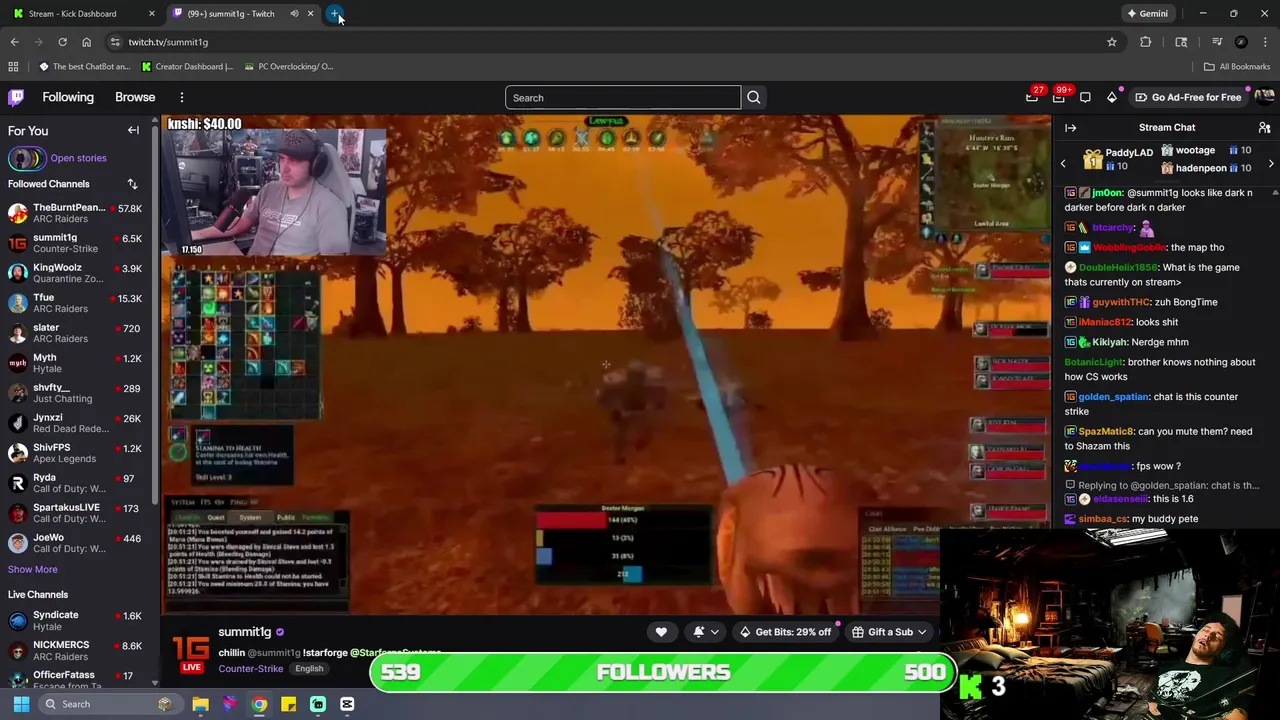This screenshot has width=1280, height=720.
Task: Open All Bookmarks folder
Action: [x=1237, y=66]
